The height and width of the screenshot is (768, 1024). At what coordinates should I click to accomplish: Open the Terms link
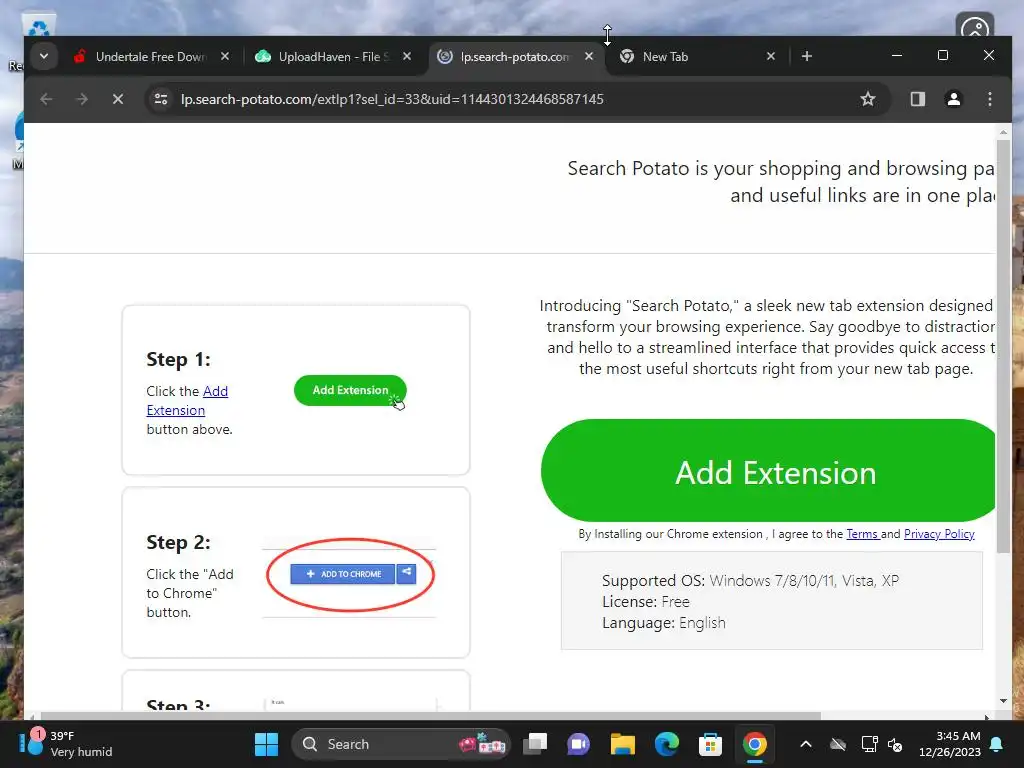coord(862,534)
